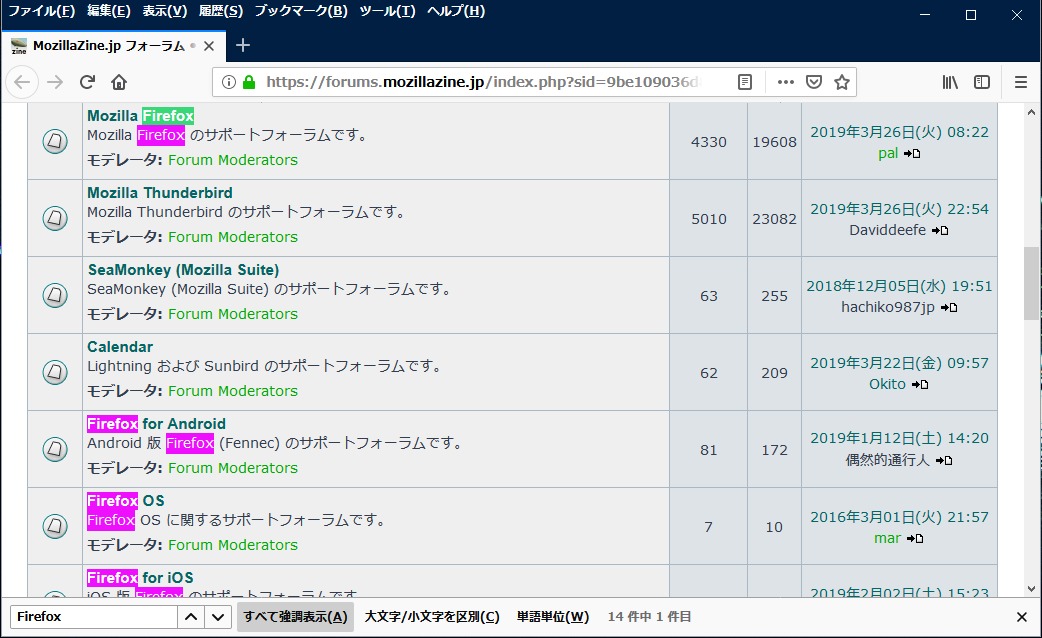View latest post icon next to 偶然的通行人

944,461
